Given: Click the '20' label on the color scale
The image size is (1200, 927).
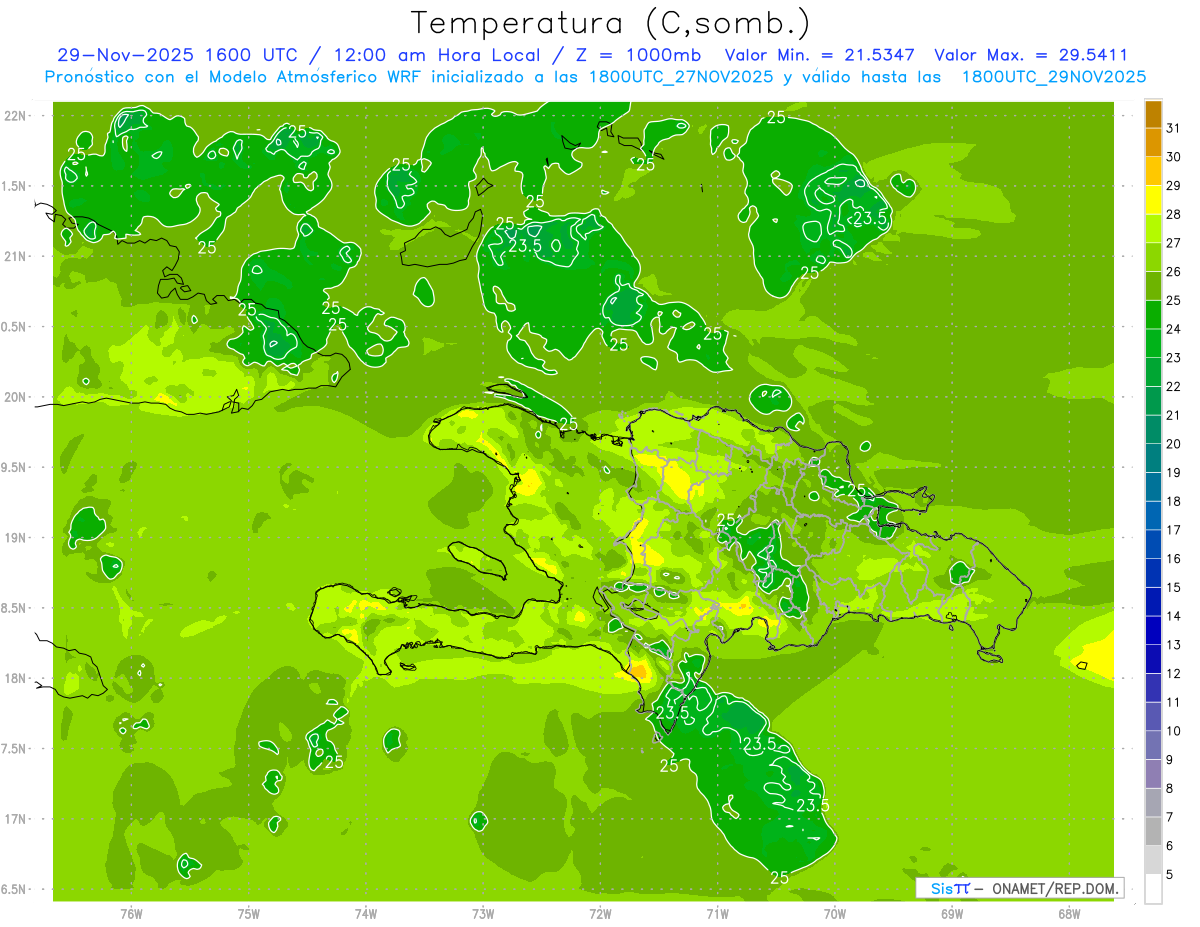Looking at the screenshot, I should 1174,444.
